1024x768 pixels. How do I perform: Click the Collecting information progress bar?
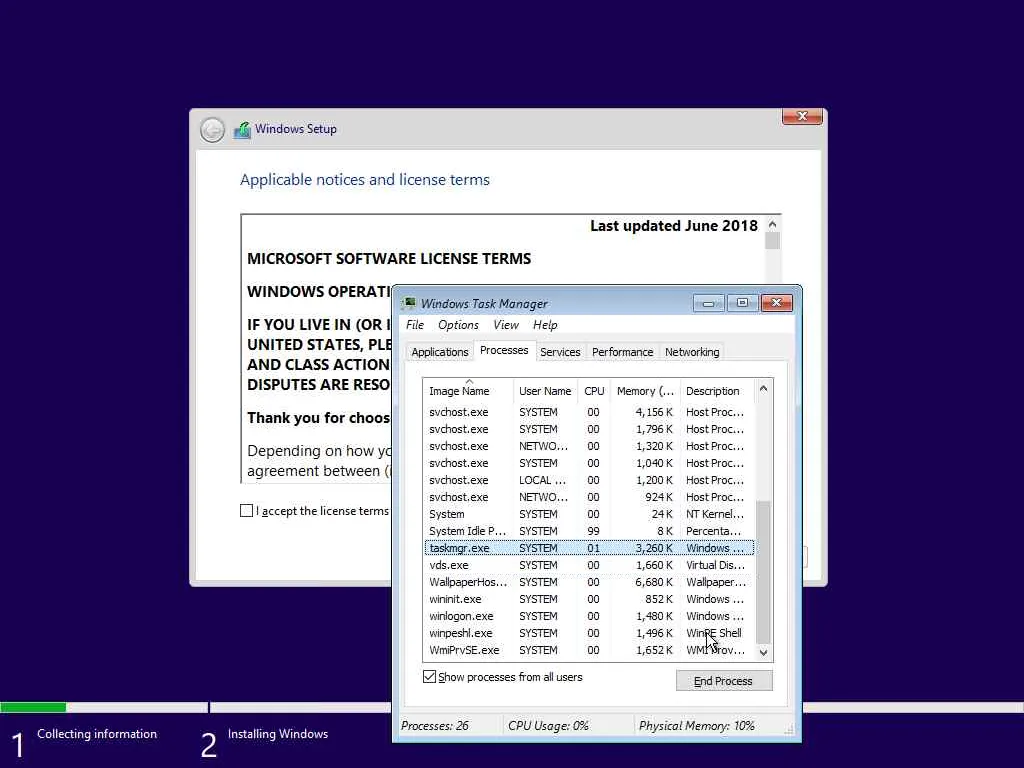[104, 707]
